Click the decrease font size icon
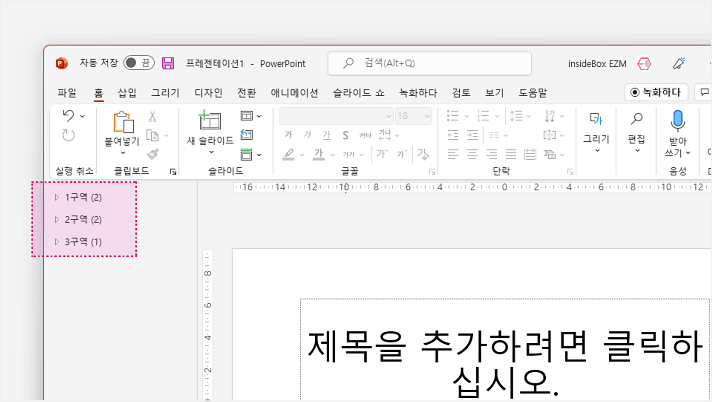The image size is (712, 402). click(x=402, y=154)
